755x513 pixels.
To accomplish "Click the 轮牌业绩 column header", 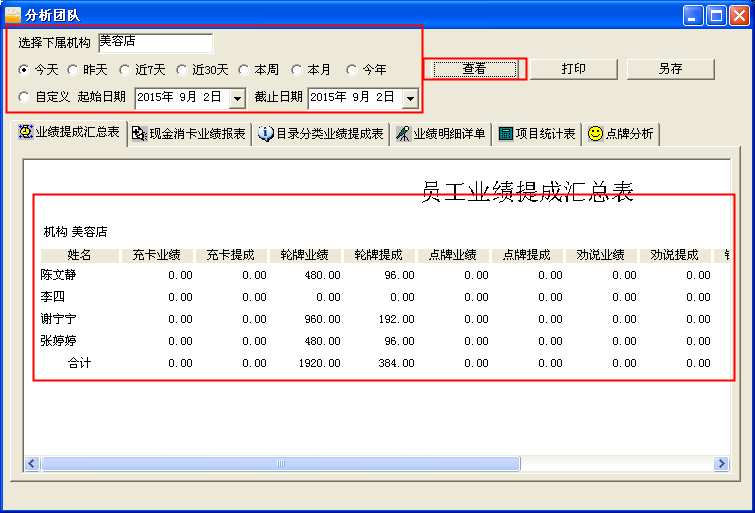I will coord(305,255).
